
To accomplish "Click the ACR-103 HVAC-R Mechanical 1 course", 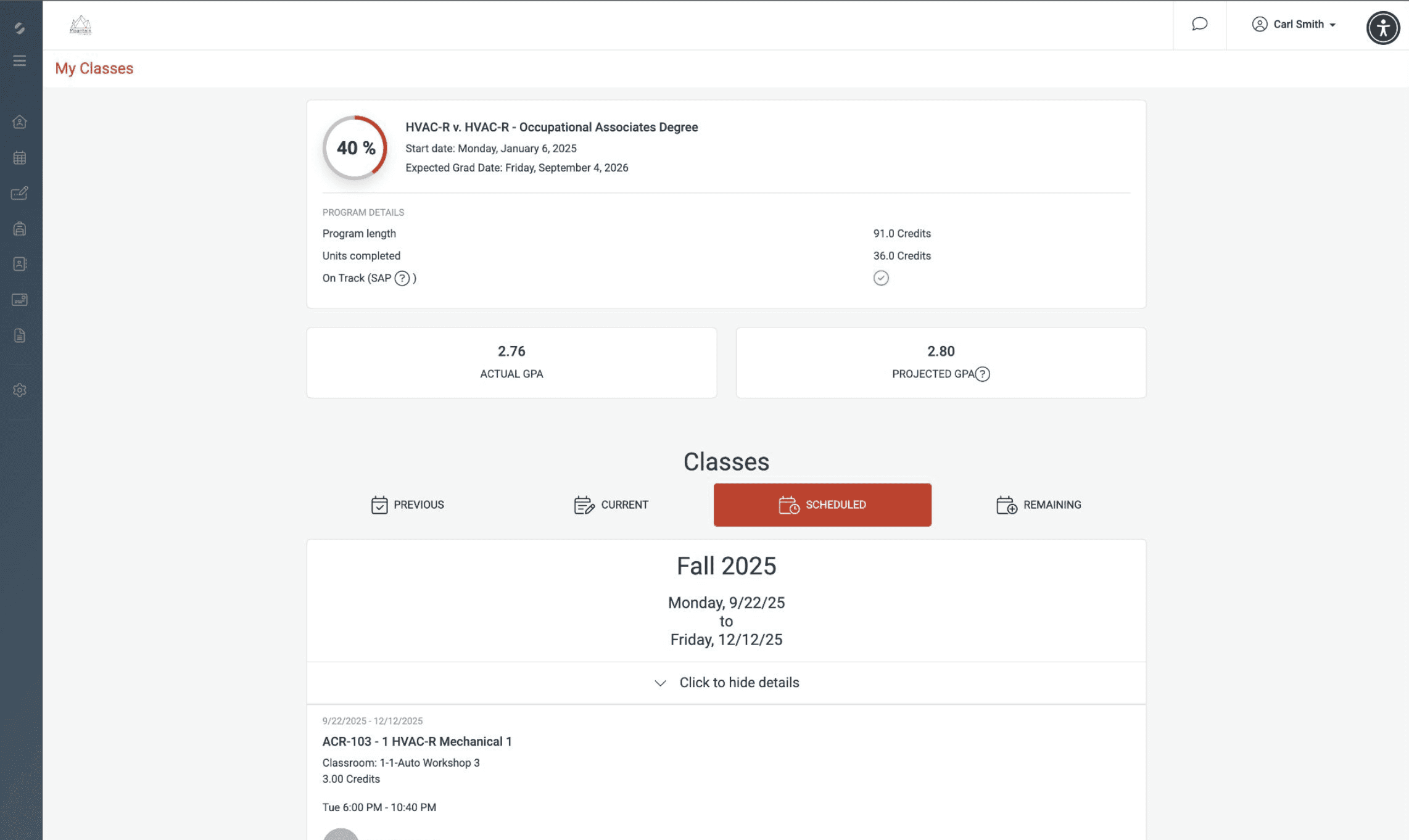I will pos(417,741).
